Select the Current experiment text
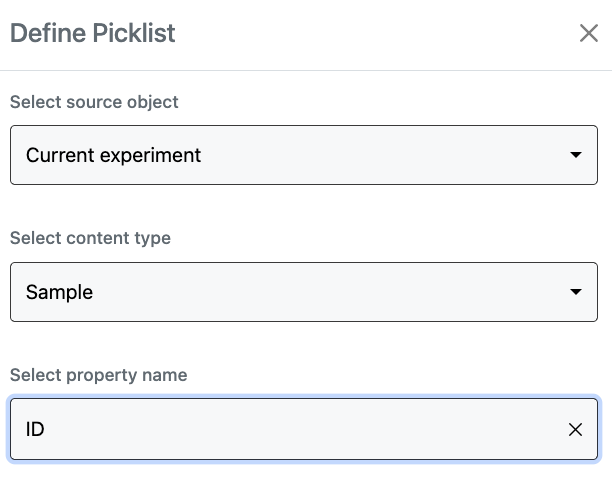612x483 pixels. 113,155
